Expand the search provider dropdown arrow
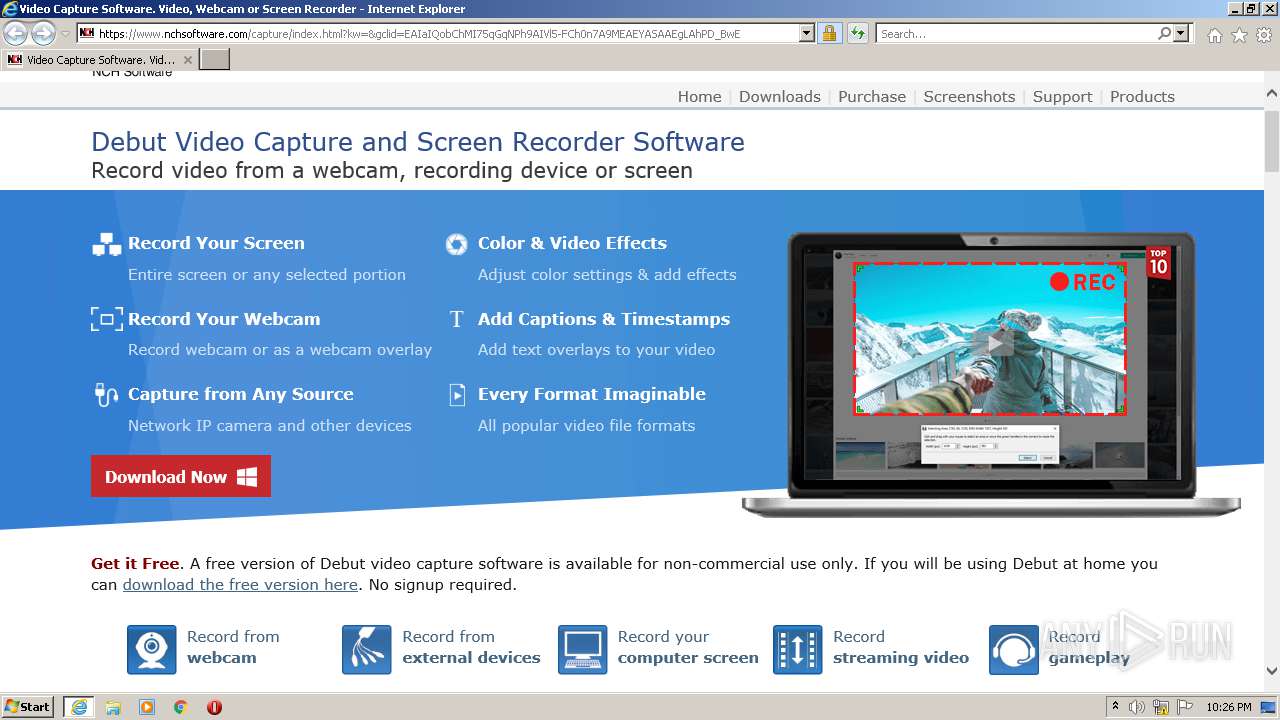The width and height of the screenshot is (1280, 720). tap(1182, 33)
